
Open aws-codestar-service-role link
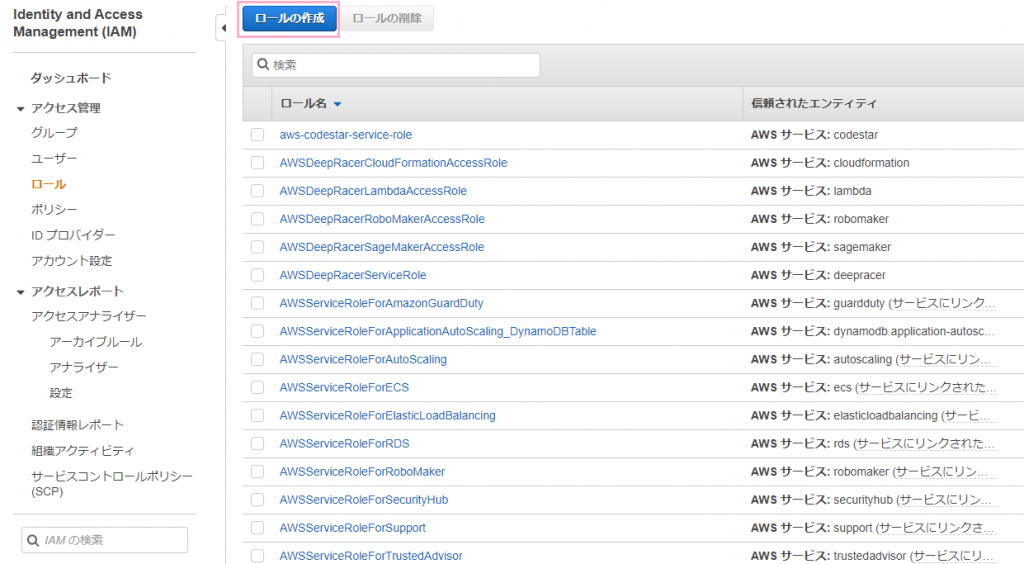345,134
